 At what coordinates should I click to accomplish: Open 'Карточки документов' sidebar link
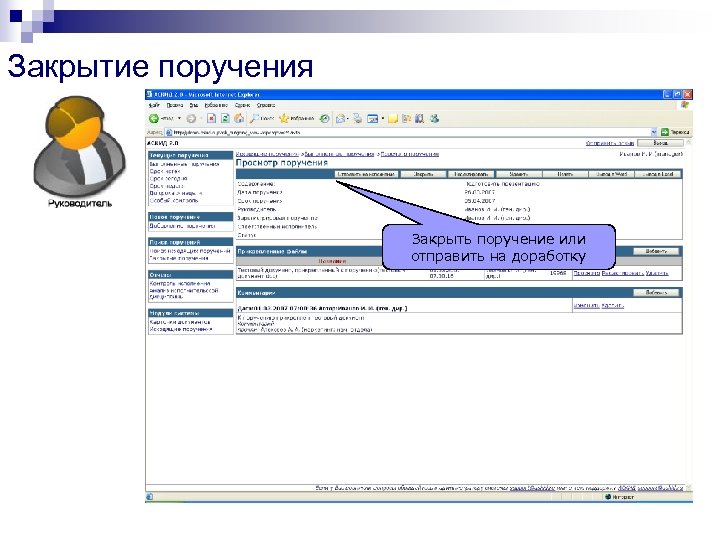pyautogui.click(x=180, y=322)
